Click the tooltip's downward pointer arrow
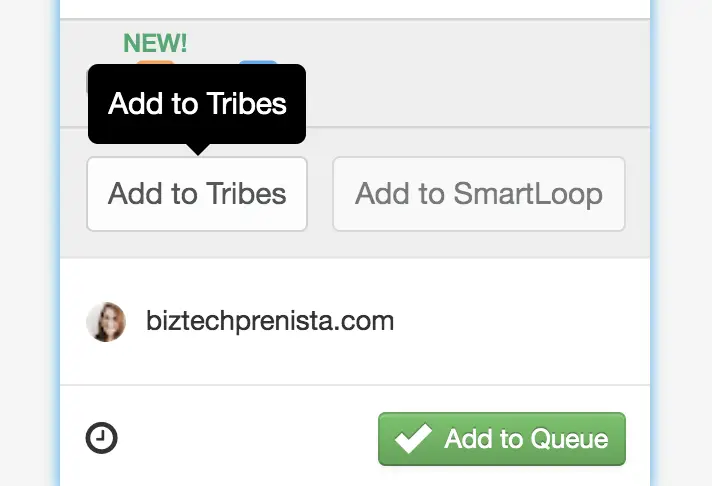 point(198,149)
